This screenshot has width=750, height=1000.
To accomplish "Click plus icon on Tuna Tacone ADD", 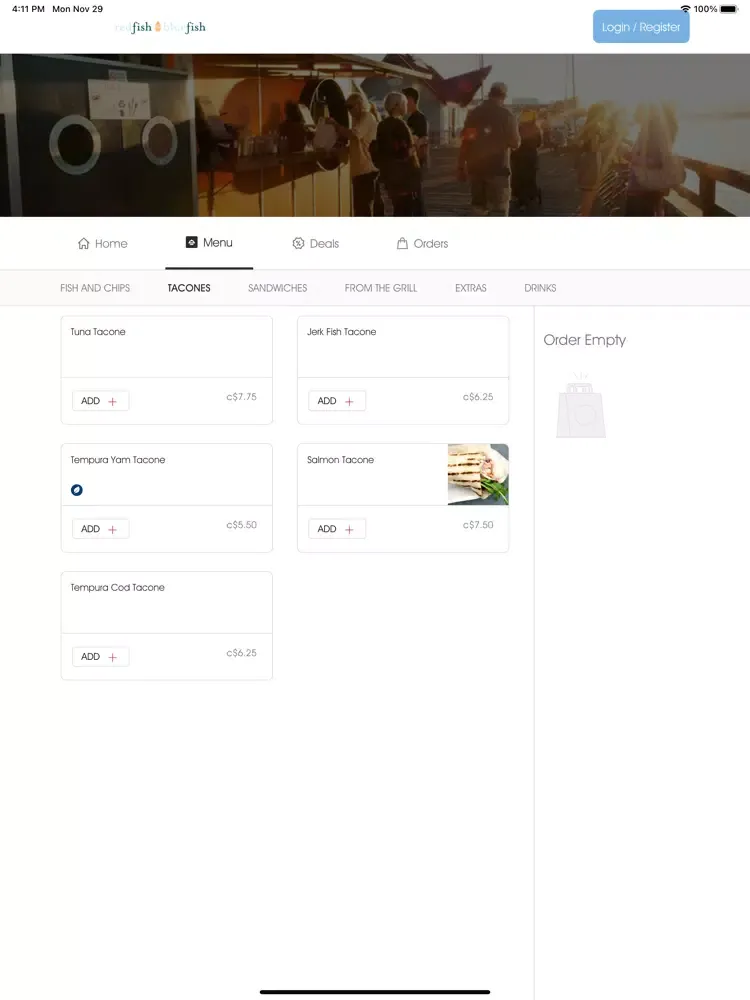I will pos(113,401).
